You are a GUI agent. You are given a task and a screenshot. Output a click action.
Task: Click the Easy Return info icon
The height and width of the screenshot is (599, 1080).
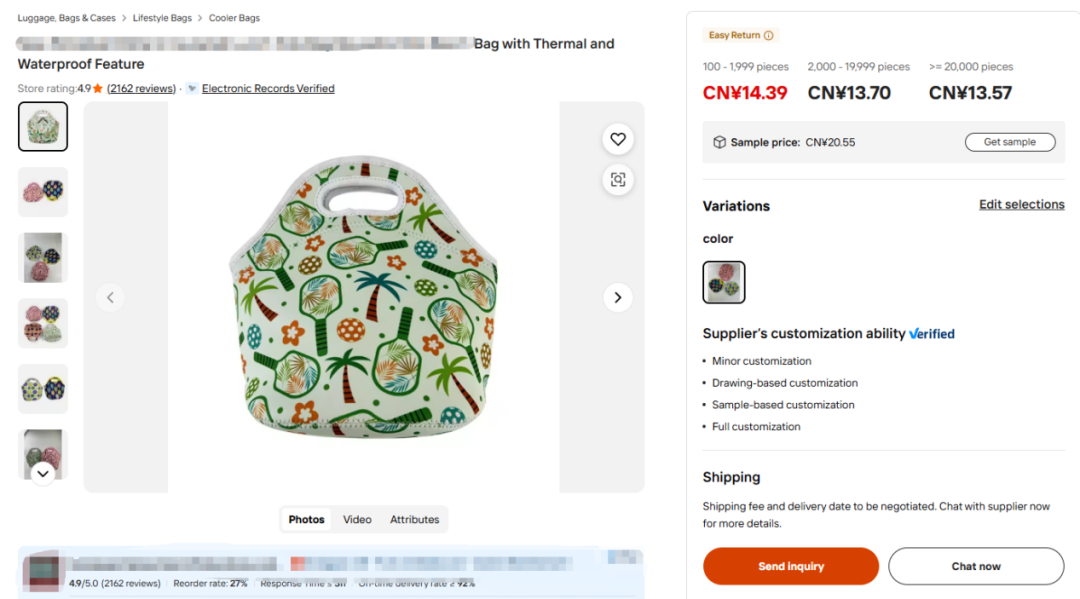769,35
